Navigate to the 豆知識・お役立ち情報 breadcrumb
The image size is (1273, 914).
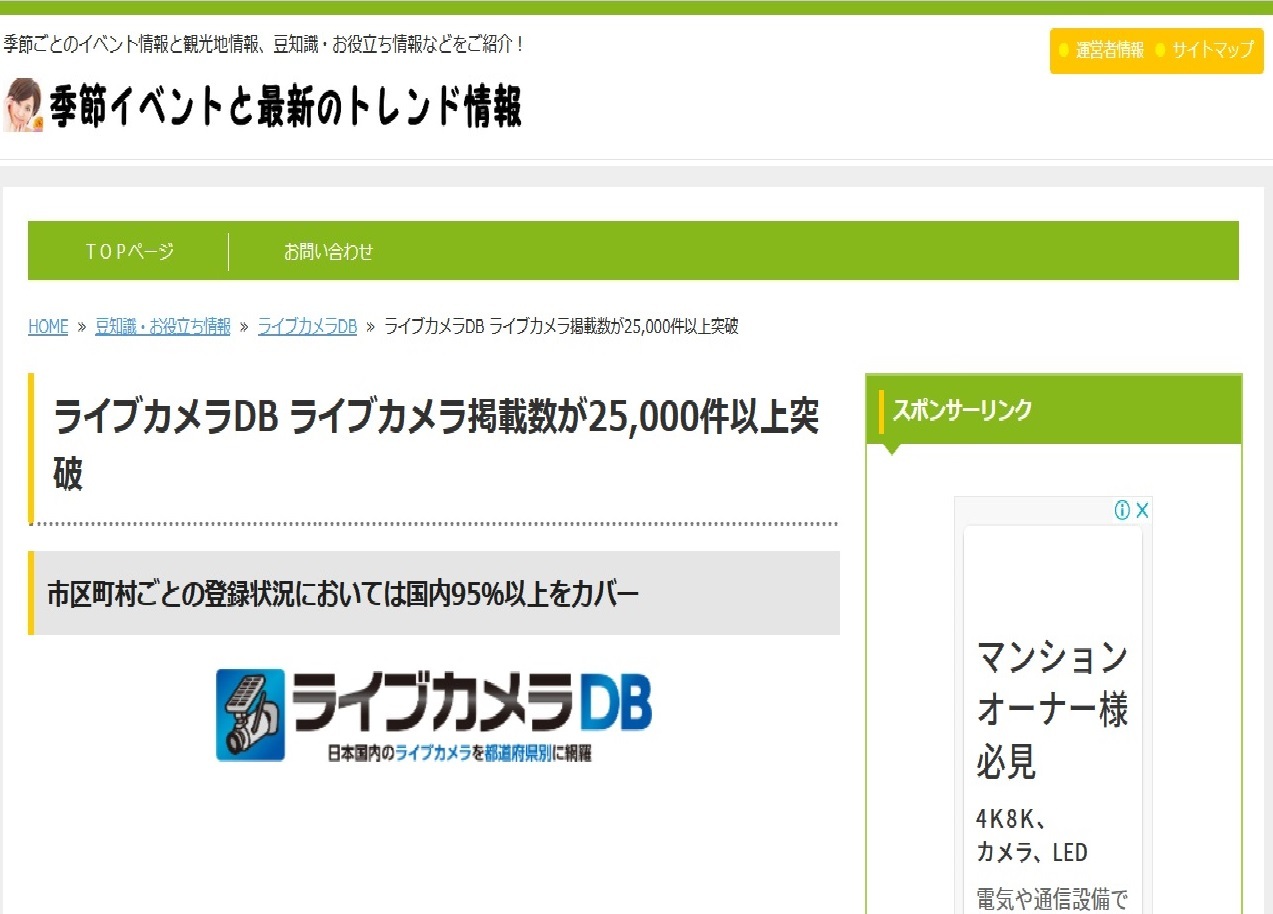tap(162, 327)
